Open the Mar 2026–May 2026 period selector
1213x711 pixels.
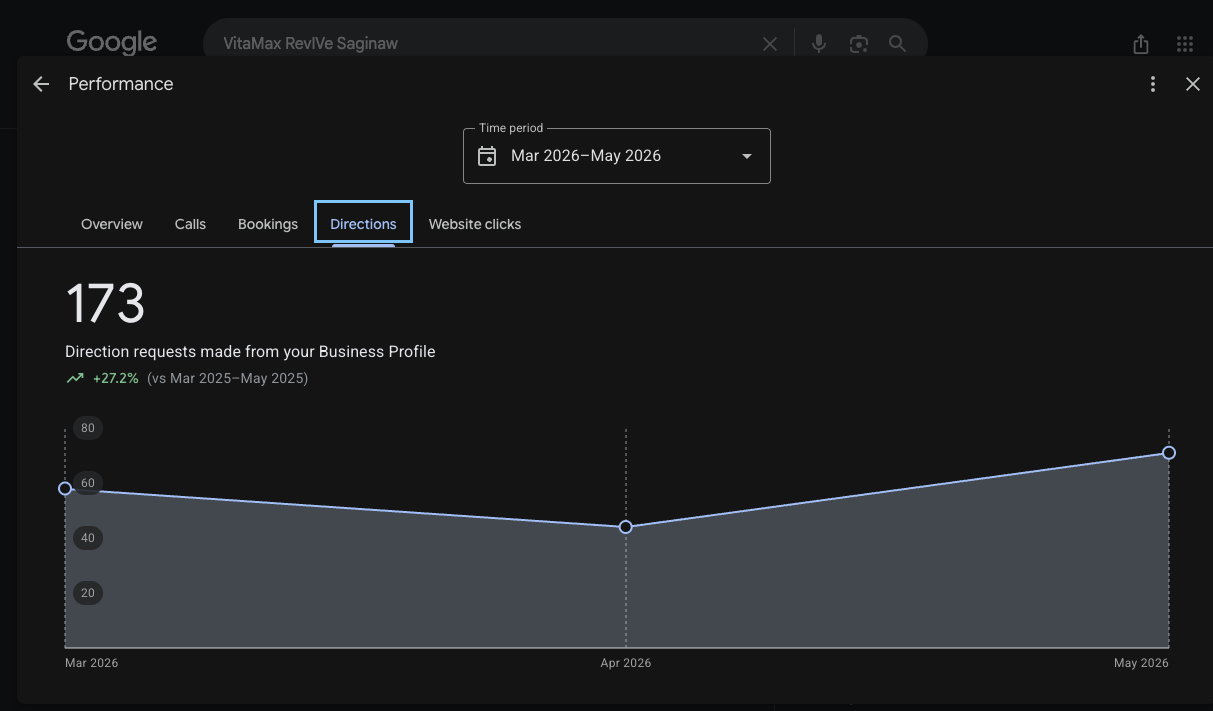point(617,156)
